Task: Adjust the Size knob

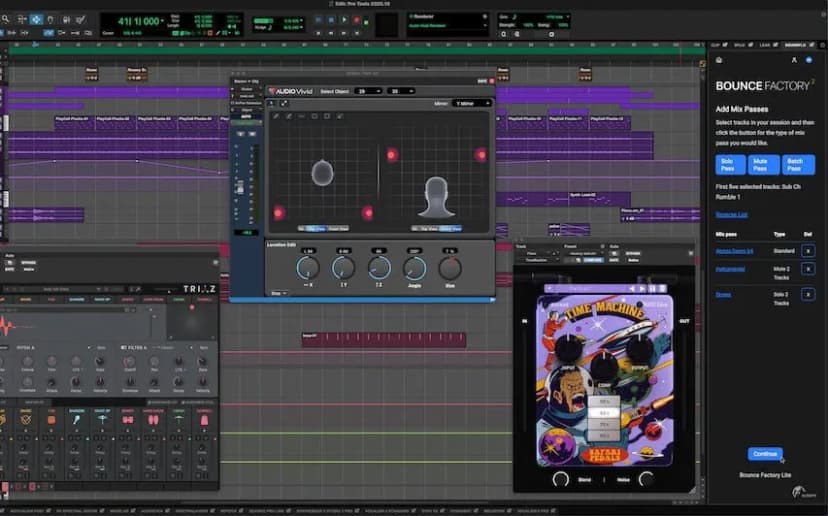Action: [450, 268]
